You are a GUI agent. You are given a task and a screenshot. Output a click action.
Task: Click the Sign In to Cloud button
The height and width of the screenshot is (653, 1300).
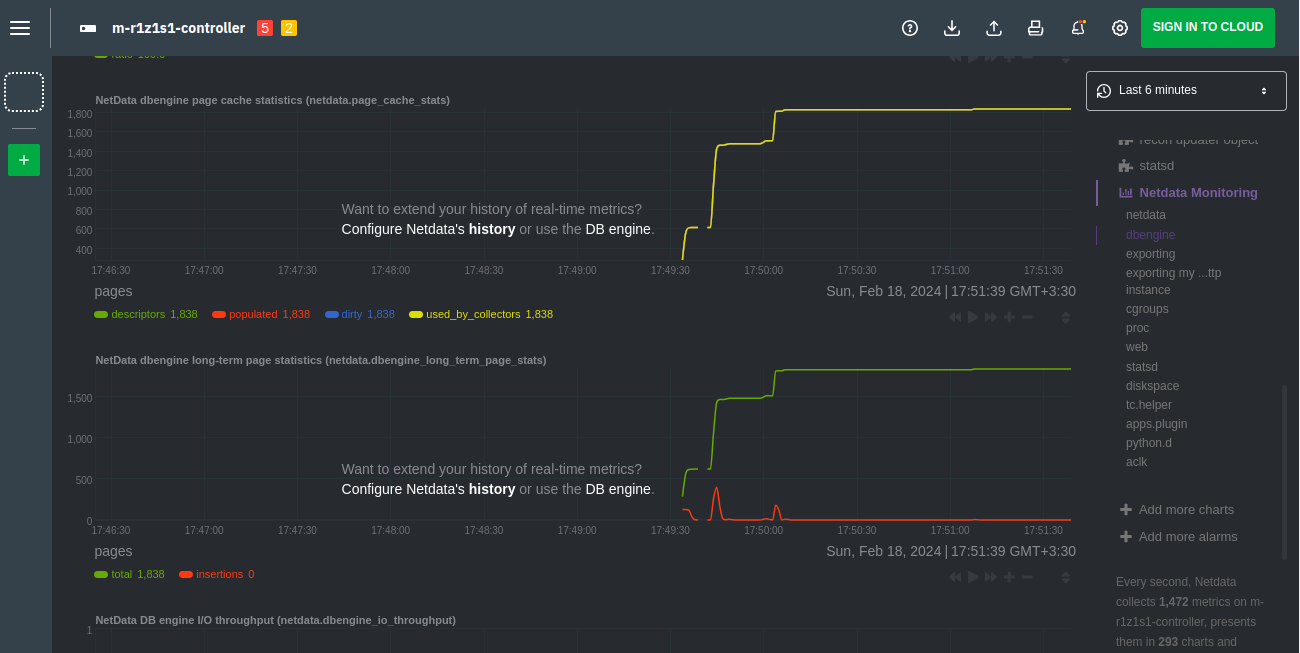[1207, 28]
